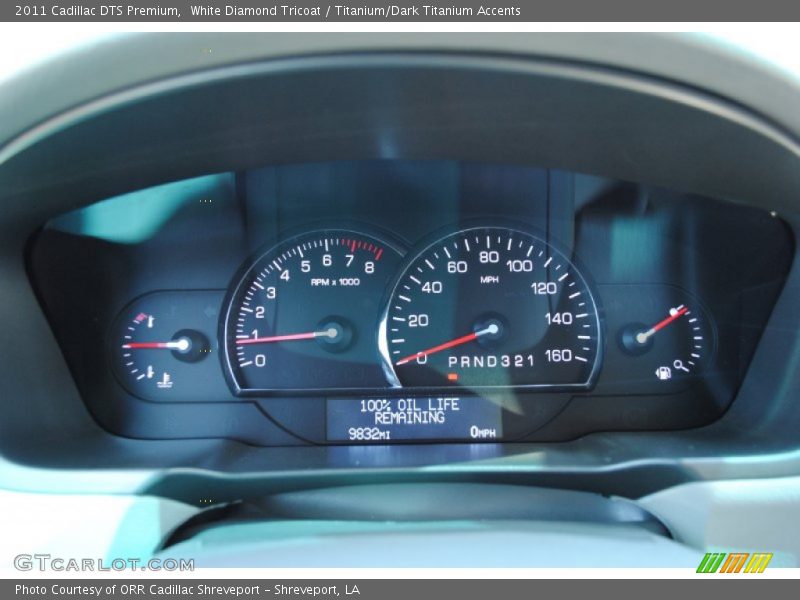This screenshot has width=800, height=600.
Task: Click the "D" in the gear indicator
Action: tap(492, 362)
